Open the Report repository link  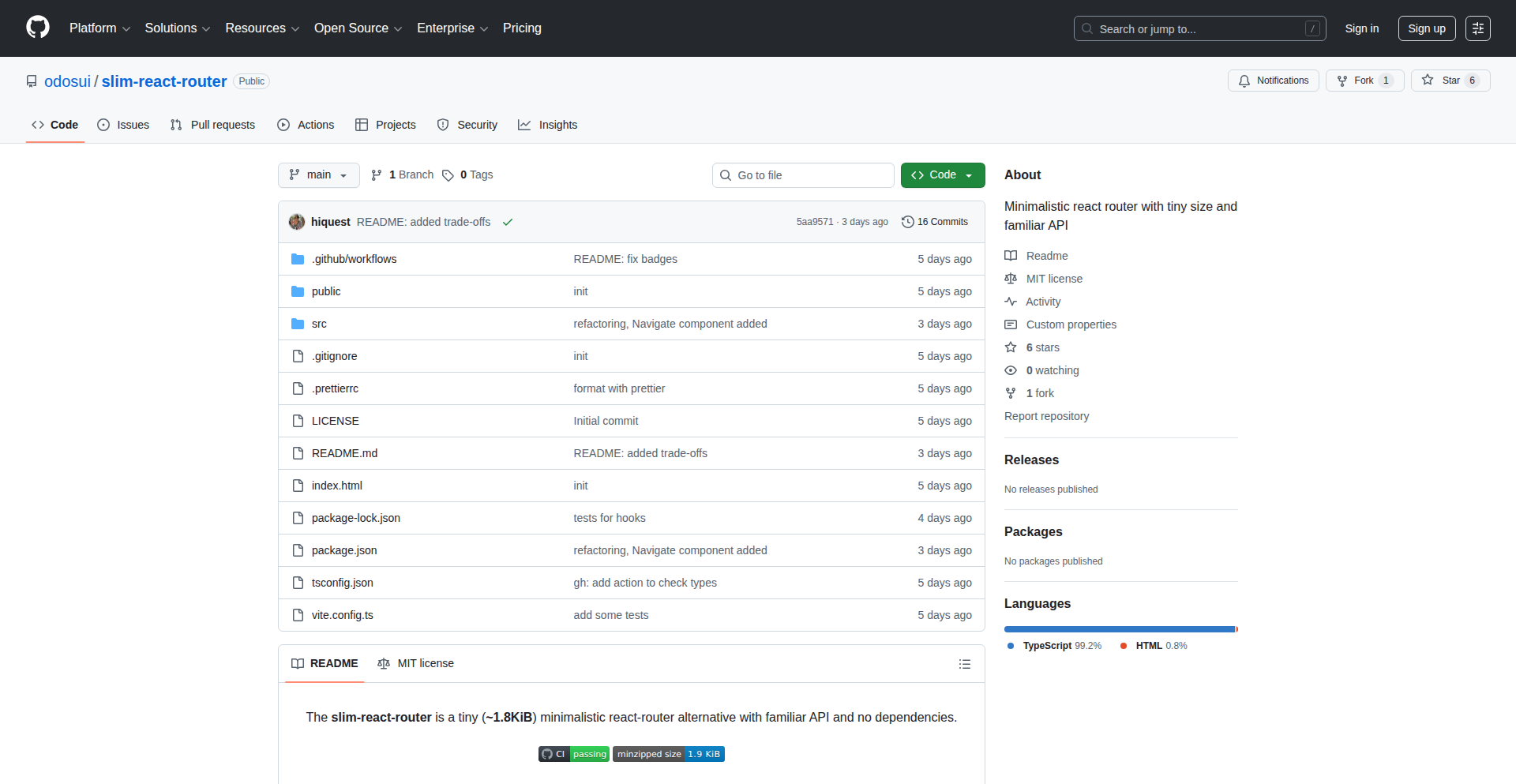tap(1046, 416)
